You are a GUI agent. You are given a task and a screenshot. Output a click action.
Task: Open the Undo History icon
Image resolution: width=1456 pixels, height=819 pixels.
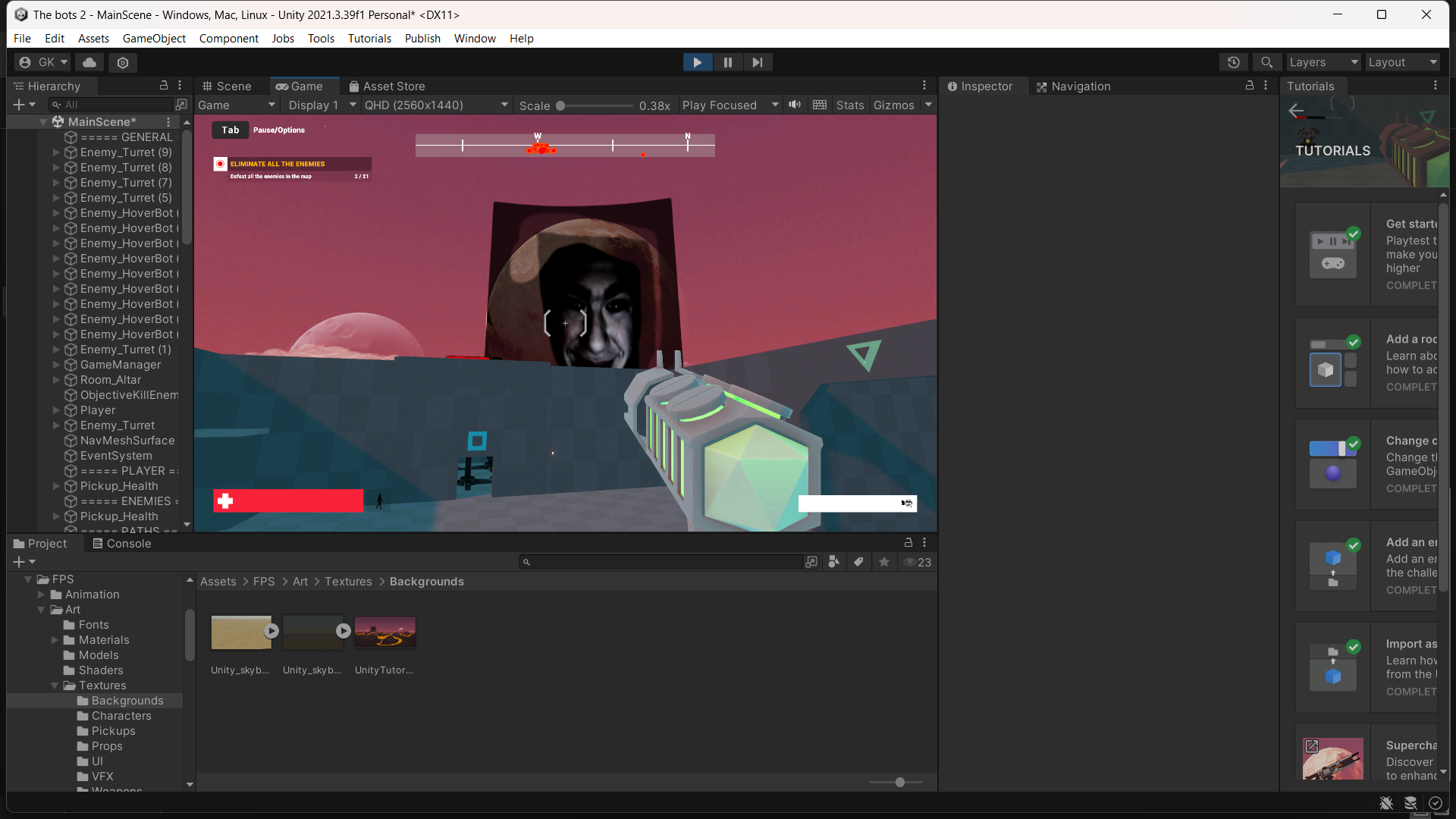1234,62
